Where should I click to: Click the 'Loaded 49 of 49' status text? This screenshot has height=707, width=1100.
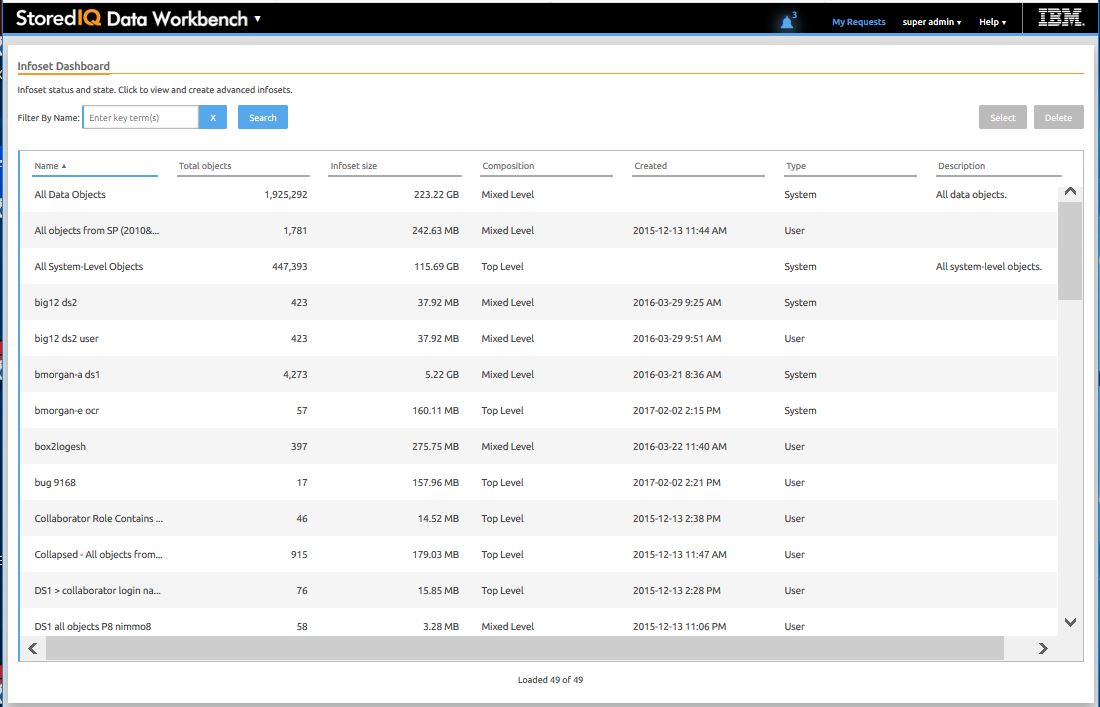(550, 680)
